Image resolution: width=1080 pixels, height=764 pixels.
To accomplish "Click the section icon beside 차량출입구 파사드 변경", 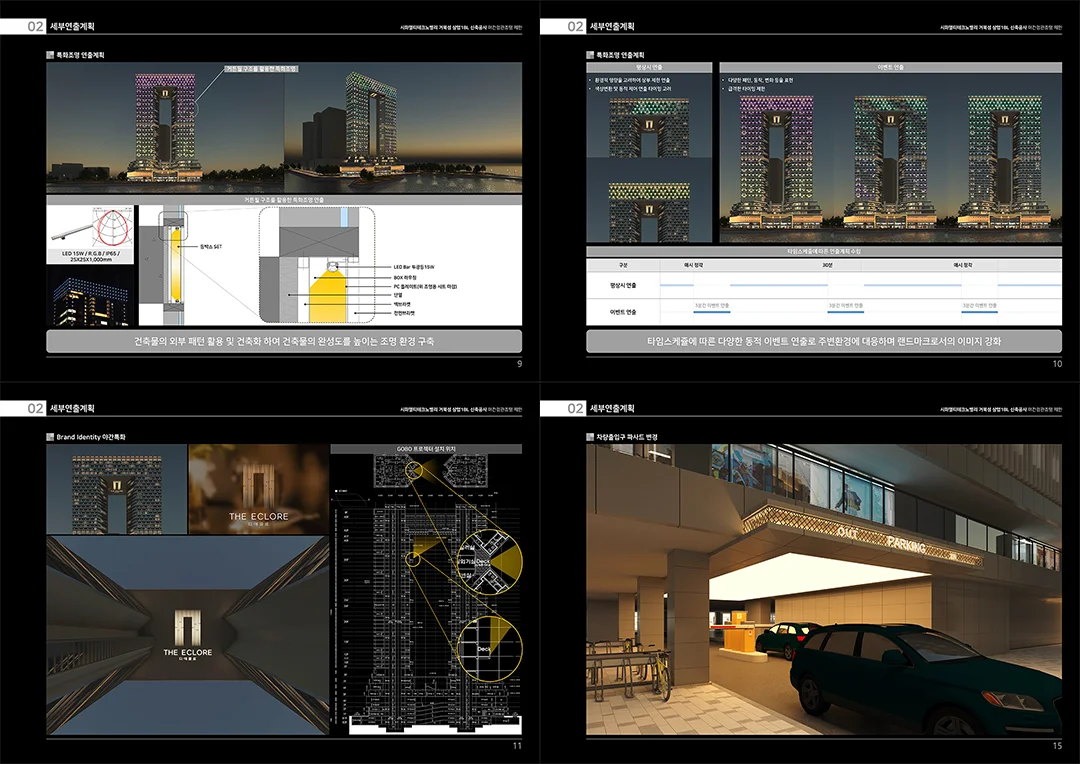I will pyautogui.click(x=591, y=437).
